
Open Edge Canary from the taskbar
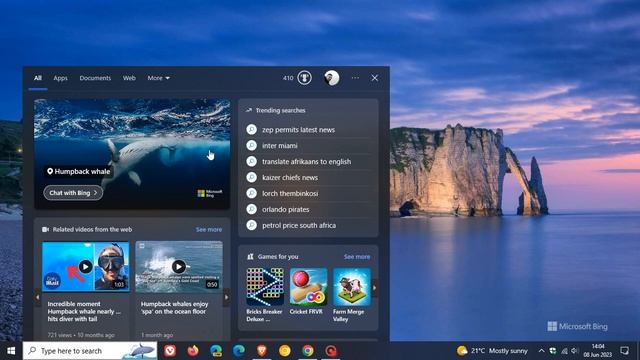(216, 351)
